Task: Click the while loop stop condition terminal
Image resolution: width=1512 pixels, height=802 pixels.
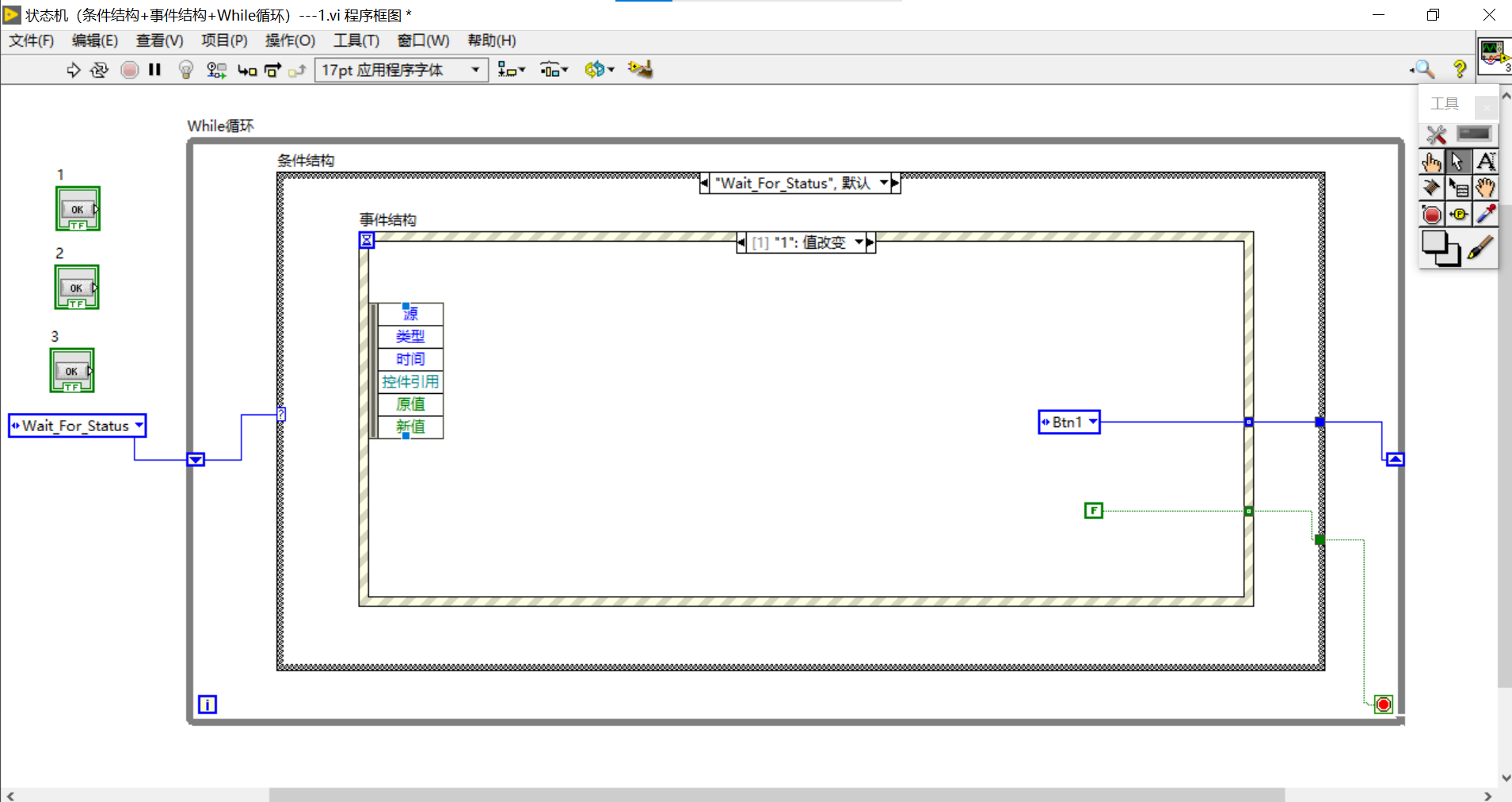Action: click(1384, 705)
